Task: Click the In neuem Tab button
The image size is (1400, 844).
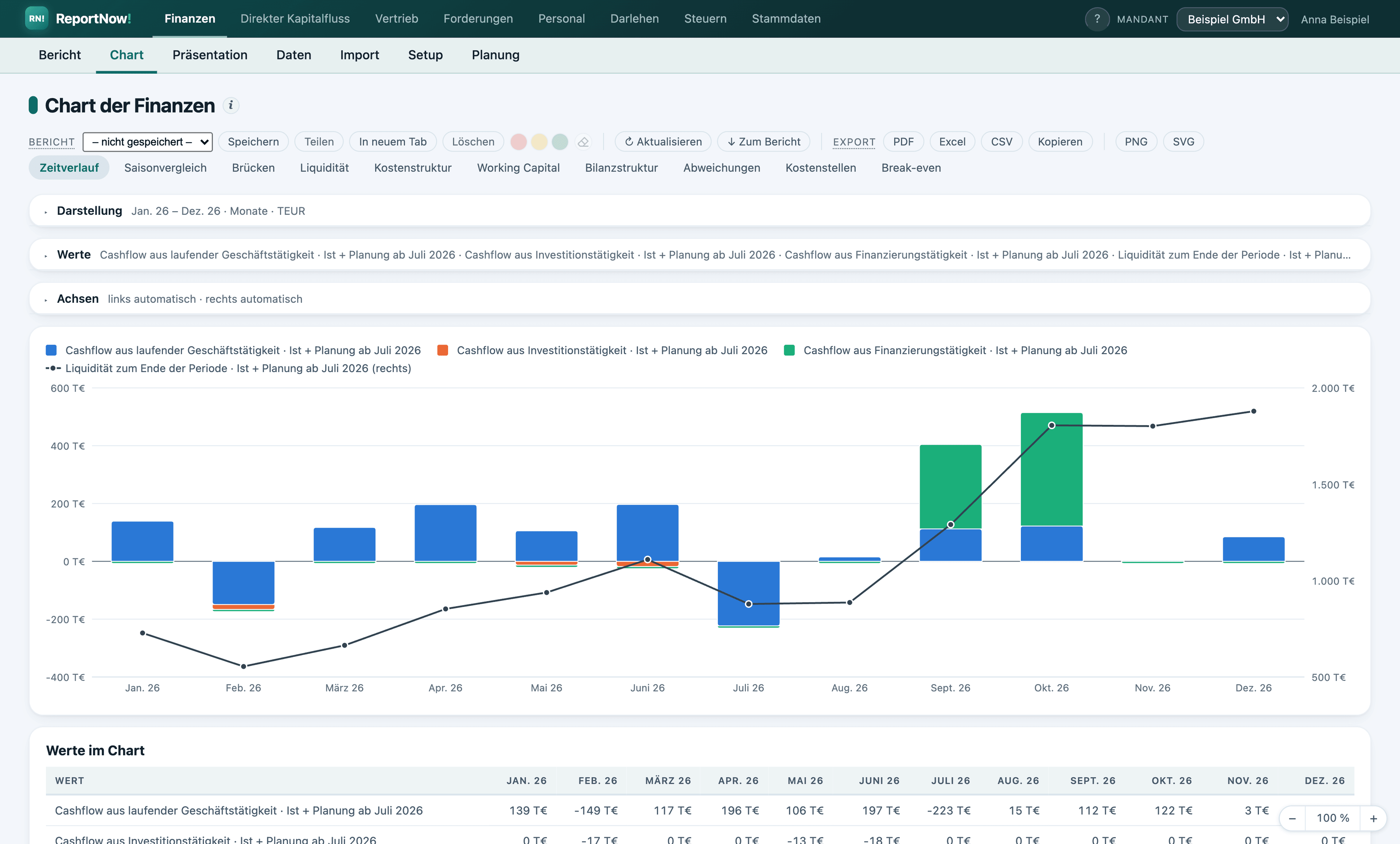Action: point(393,142)
